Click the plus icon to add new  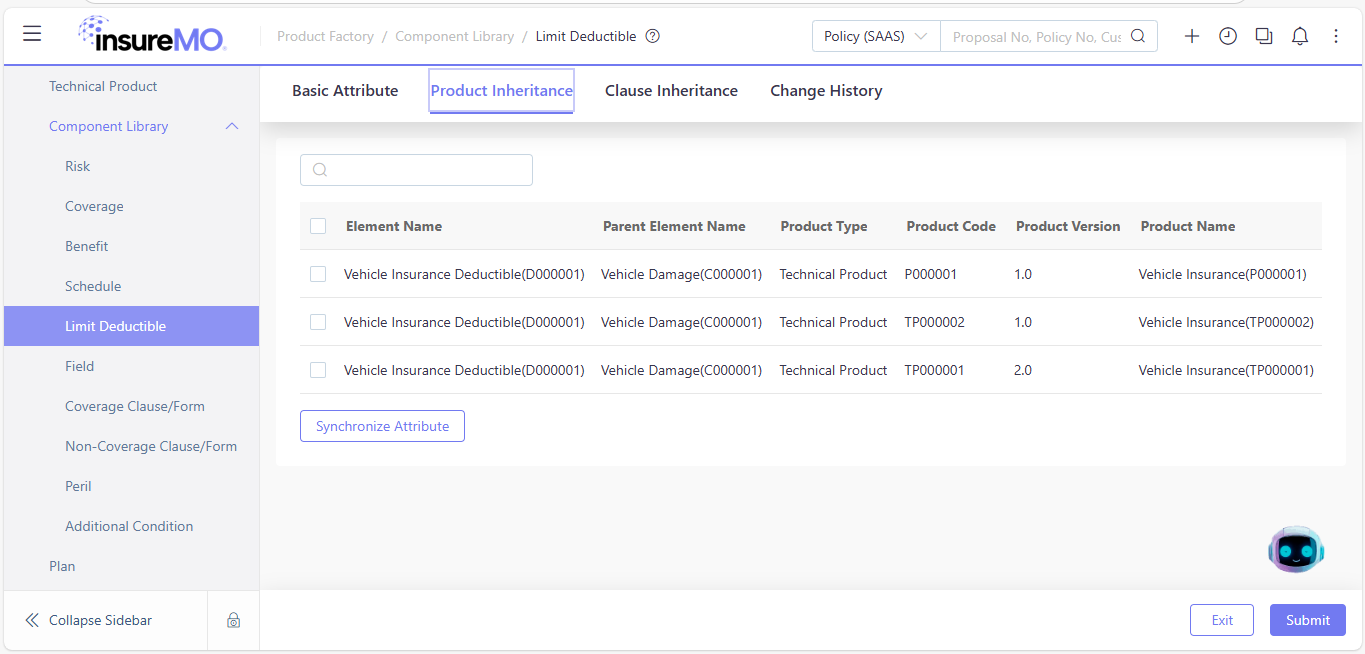[1192, 36]
